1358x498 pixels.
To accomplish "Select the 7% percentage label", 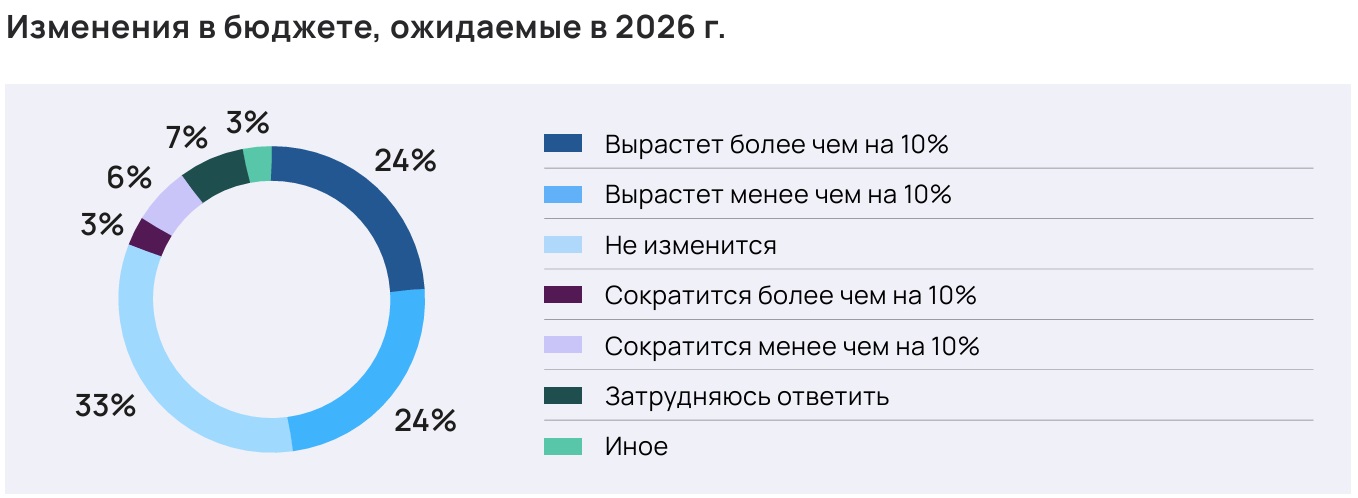I will click(187, 136).
